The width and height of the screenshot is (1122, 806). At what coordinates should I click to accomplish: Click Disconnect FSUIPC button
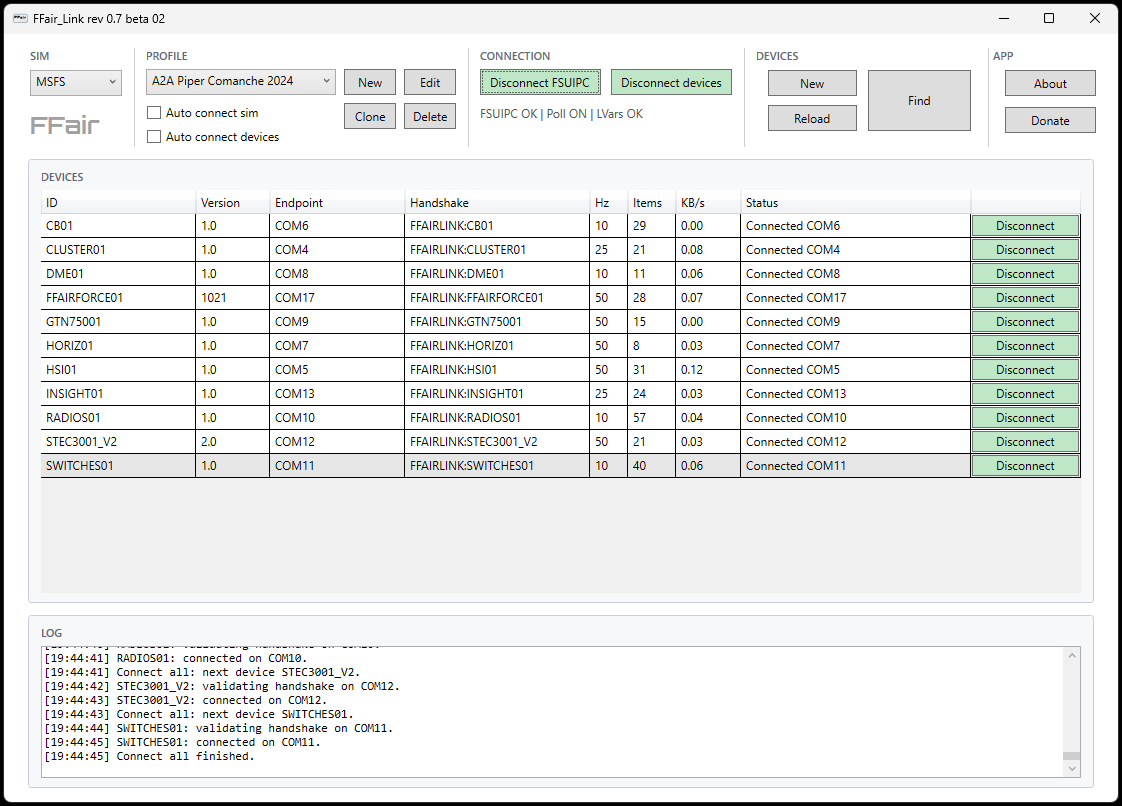(540, 82)
